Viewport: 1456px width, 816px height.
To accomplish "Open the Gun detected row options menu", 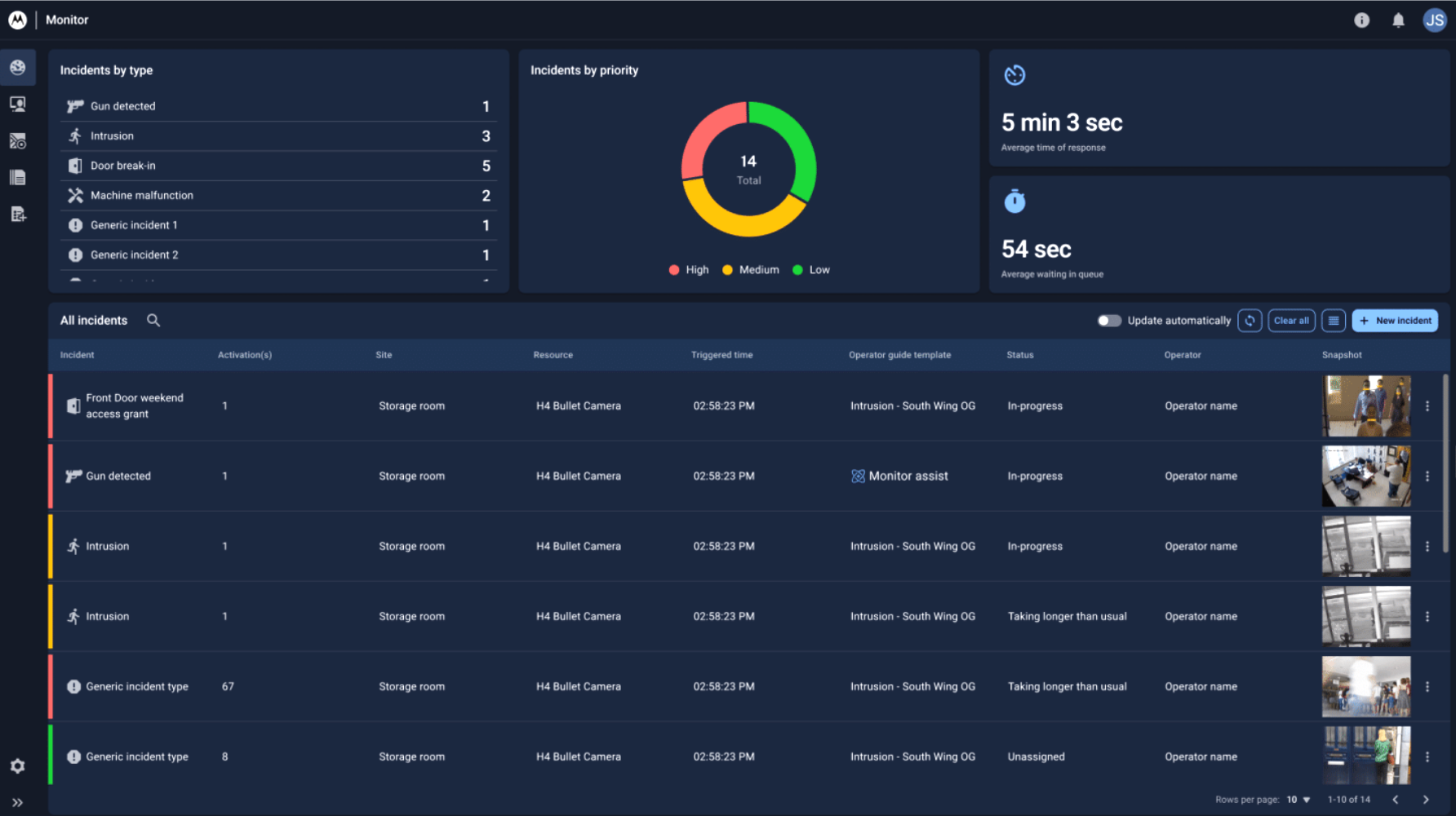I will click(x=1427, y=476).
